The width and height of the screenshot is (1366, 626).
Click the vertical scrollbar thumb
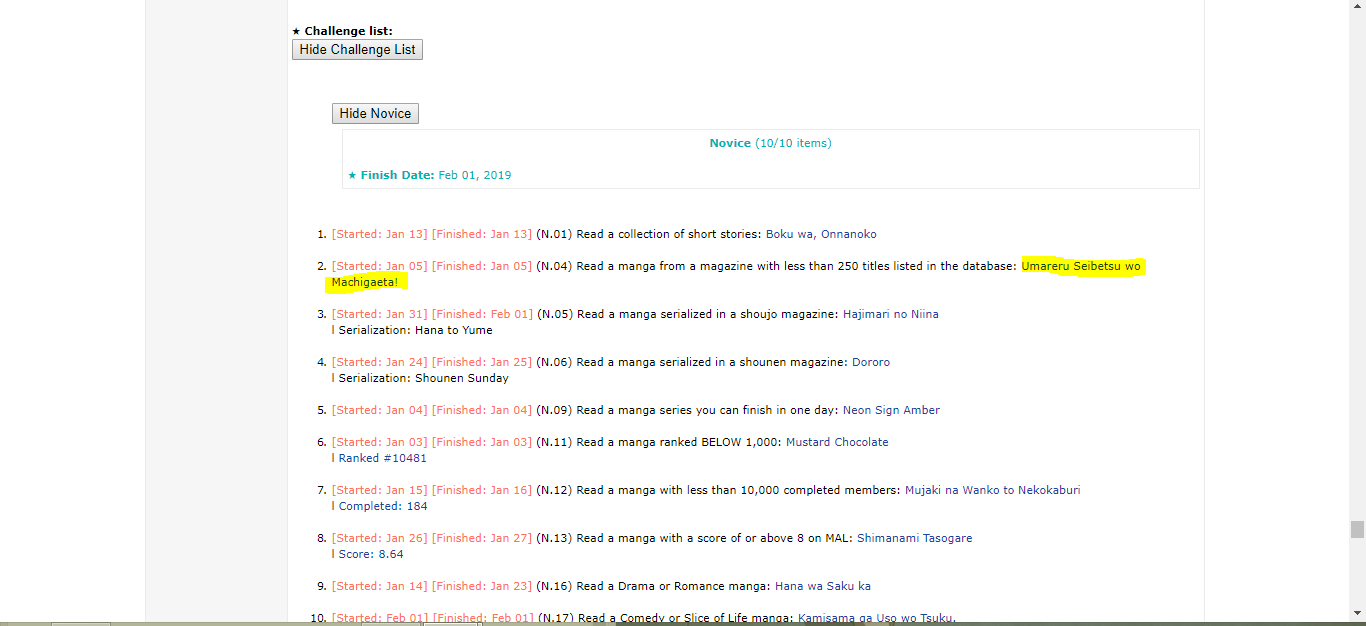(1357, 529)
